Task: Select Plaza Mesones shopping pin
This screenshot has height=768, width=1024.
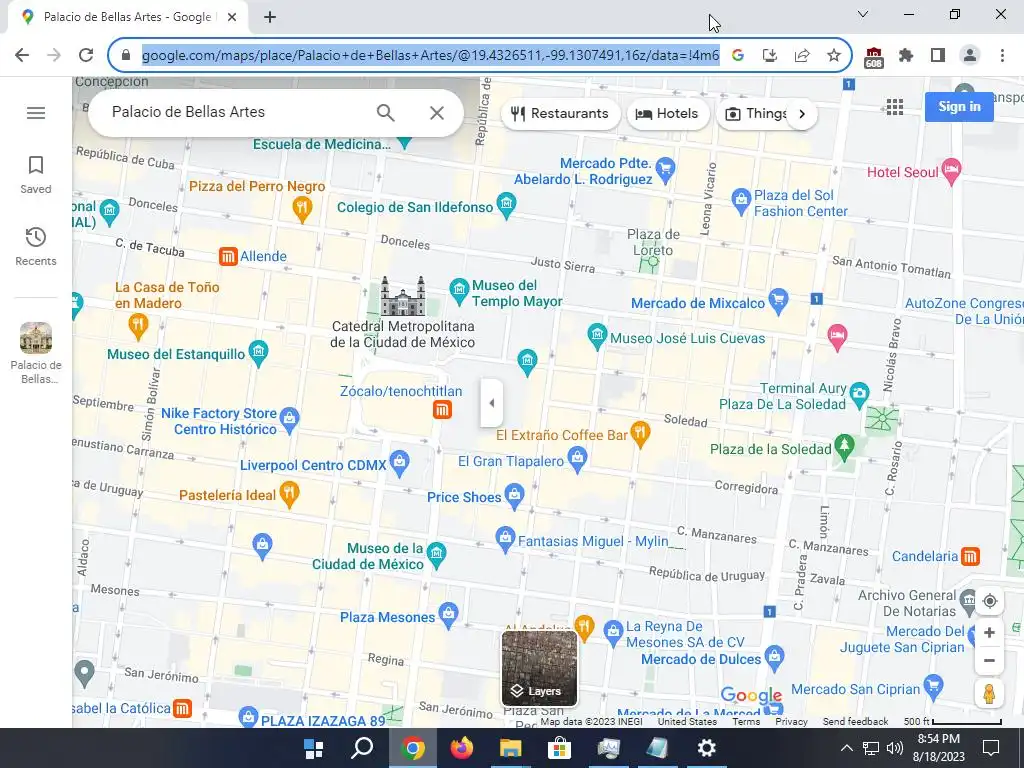Action: point(448,615)
